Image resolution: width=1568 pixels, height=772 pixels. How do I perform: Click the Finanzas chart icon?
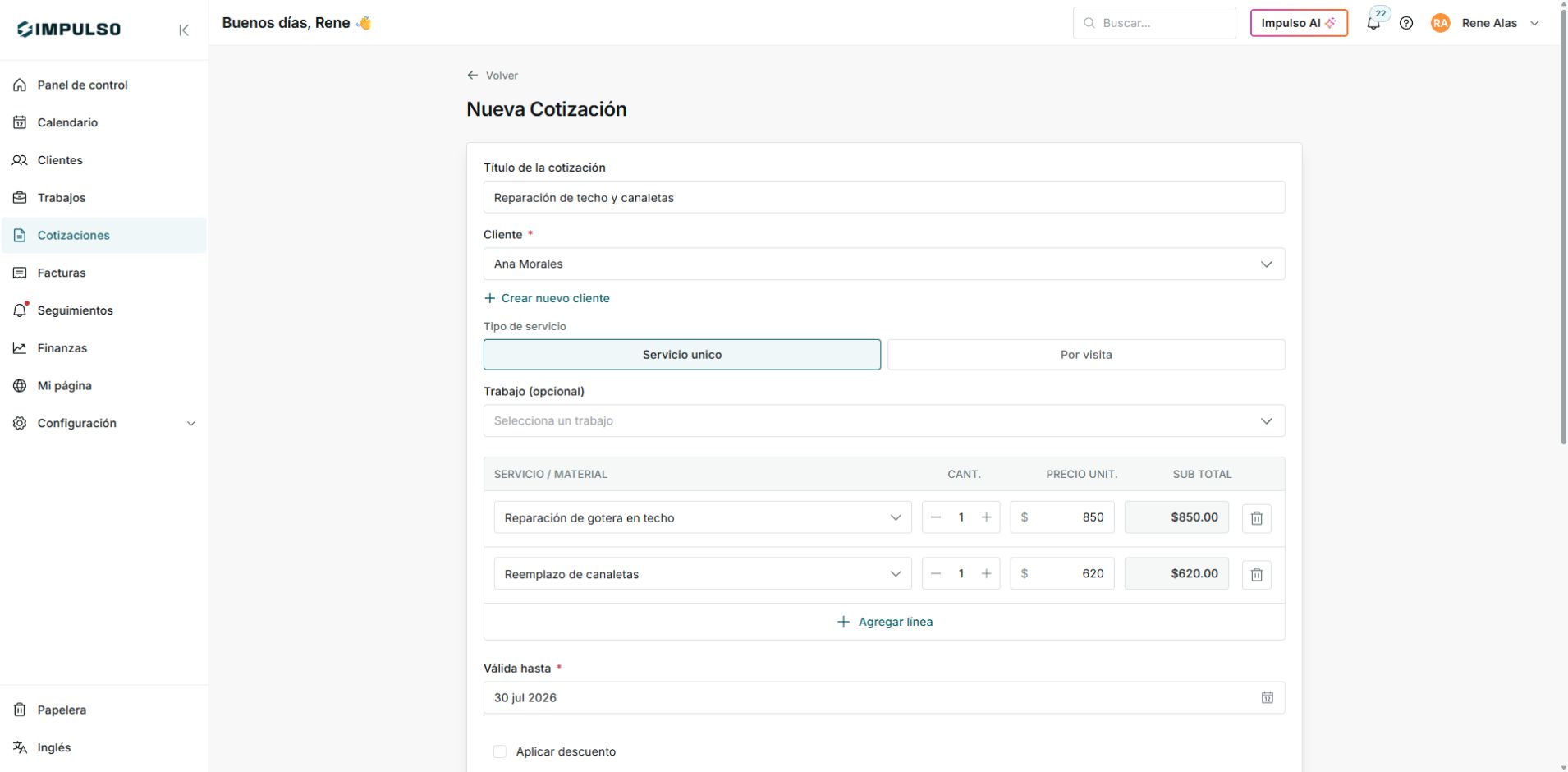pos(20,348)
